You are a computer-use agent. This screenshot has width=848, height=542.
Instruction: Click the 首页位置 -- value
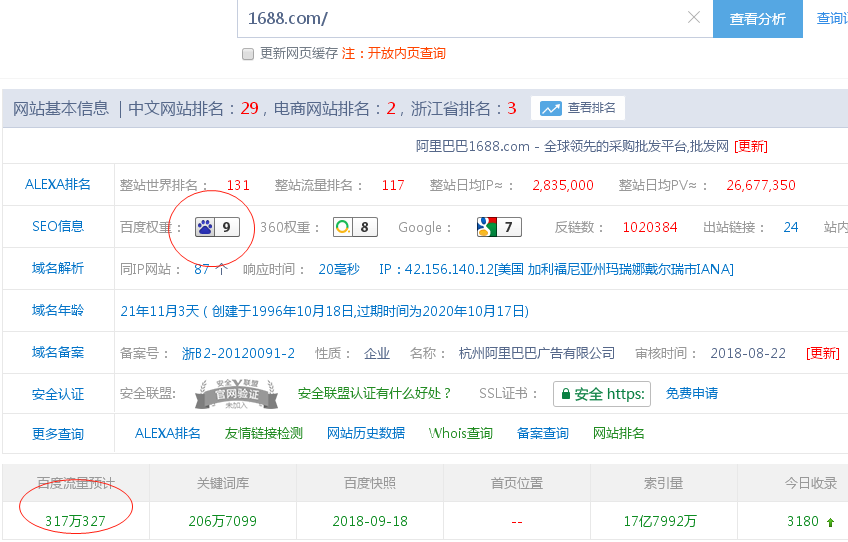click(x=516, y=522)
